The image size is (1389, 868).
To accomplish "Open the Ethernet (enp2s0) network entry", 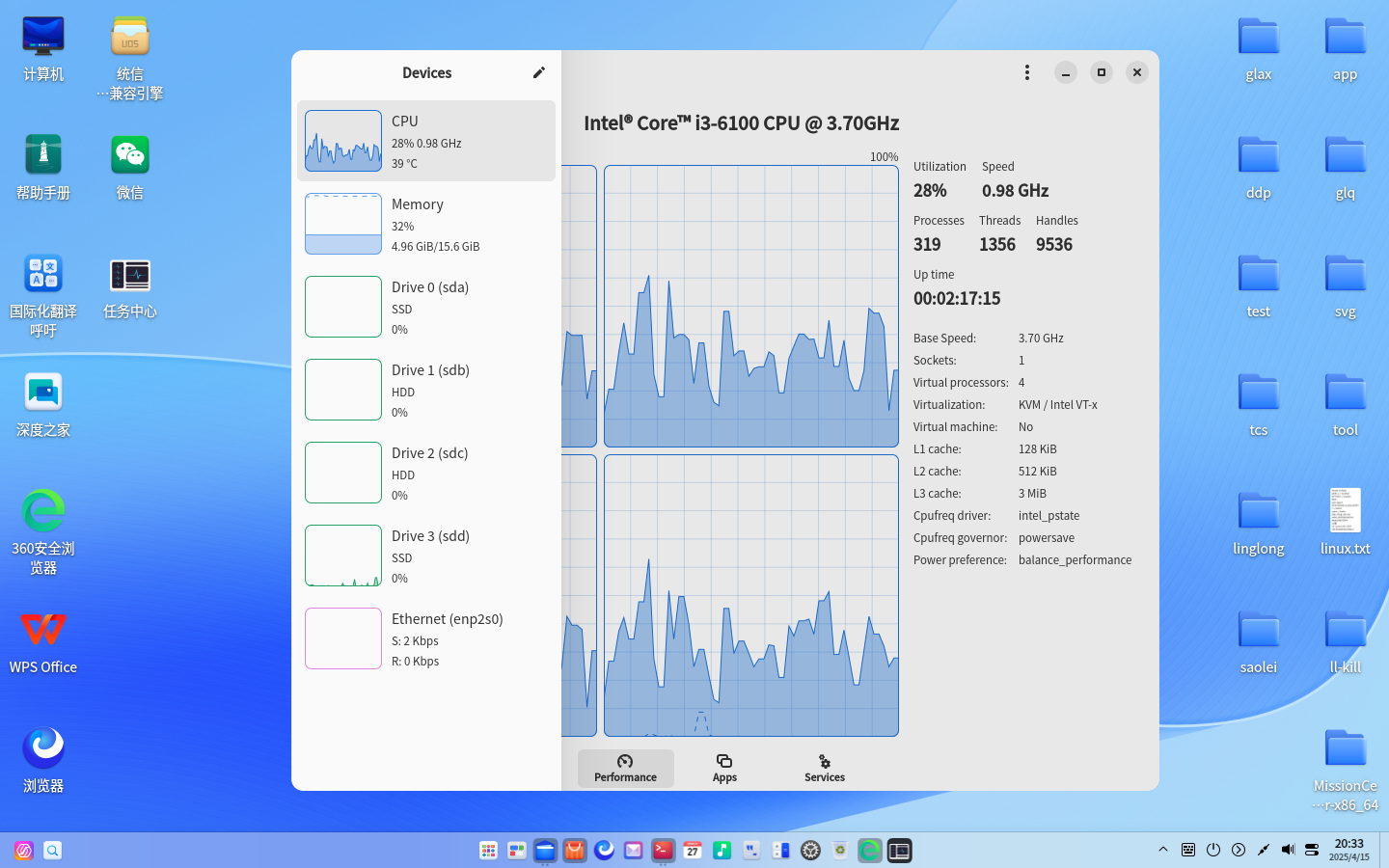I will 426,638.
